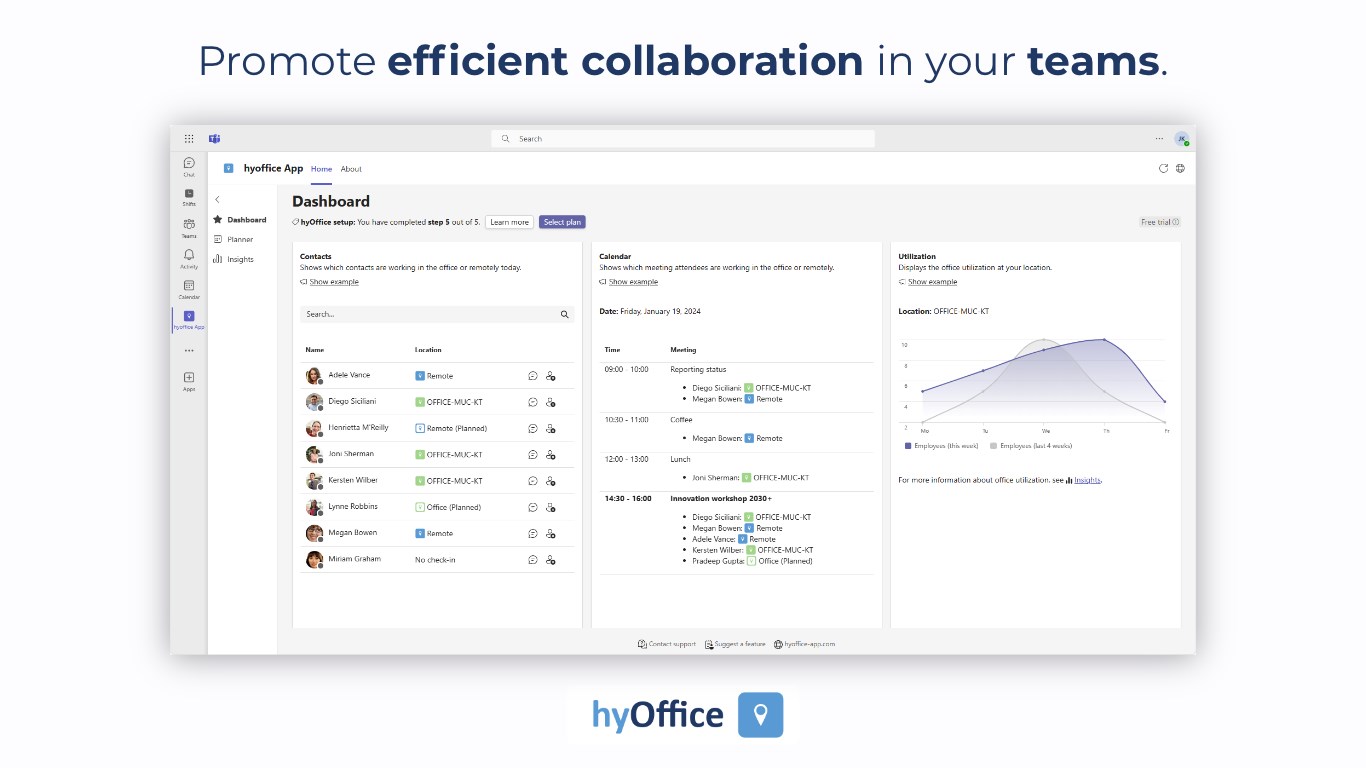The width and height of the screenshot is (1366, 768).
Task: Collapse the hyOffice navigation with back chevron
Action: (x=218, y=200)
